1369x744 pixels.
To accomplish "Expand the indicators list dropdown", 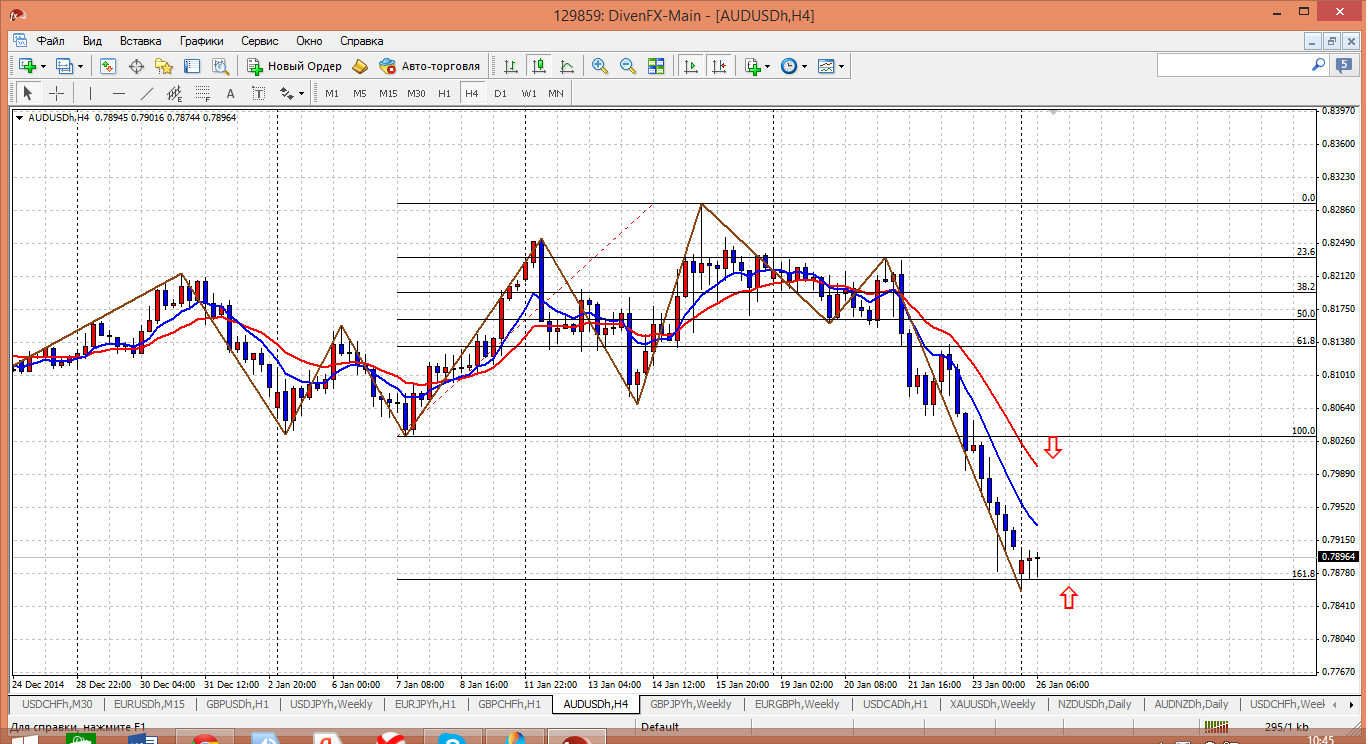I will (768, 66).
